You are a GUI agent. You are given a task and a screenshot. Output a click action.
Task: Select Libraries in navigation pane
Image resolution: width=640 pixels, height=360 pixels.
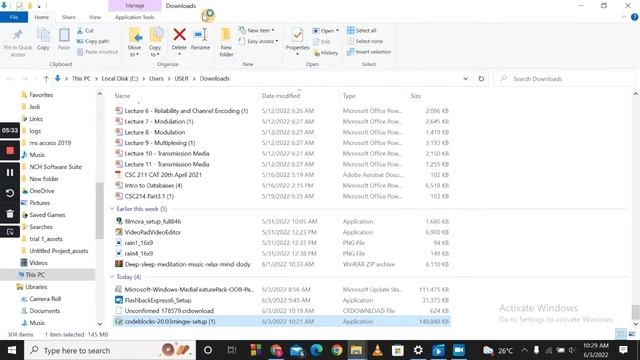pyautogui.click(x=36, y=287)
